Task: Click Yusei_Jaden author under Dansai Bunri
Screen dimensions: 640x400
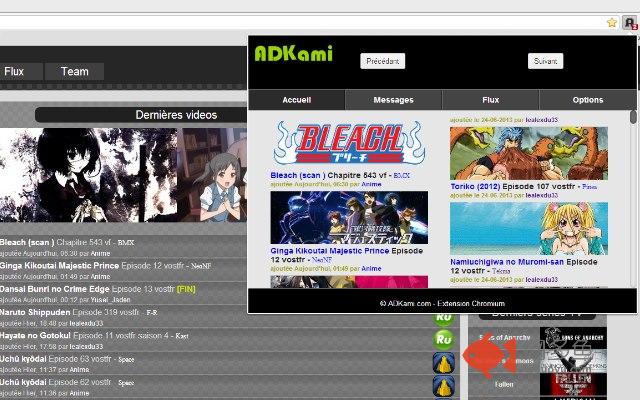Action: [110, 300]
